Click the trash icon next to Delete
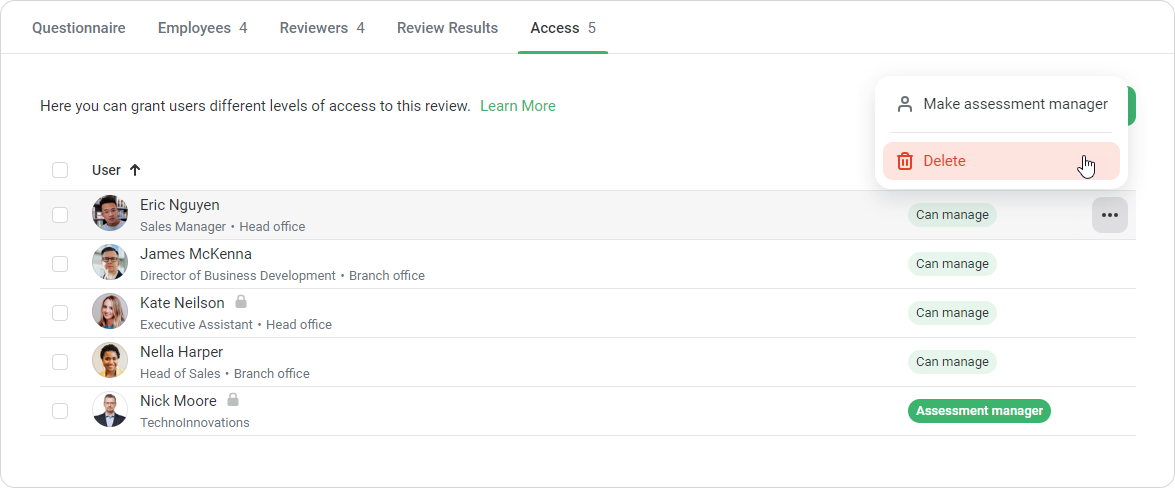Screen dimensions: 1175x488 coord(905,161)
